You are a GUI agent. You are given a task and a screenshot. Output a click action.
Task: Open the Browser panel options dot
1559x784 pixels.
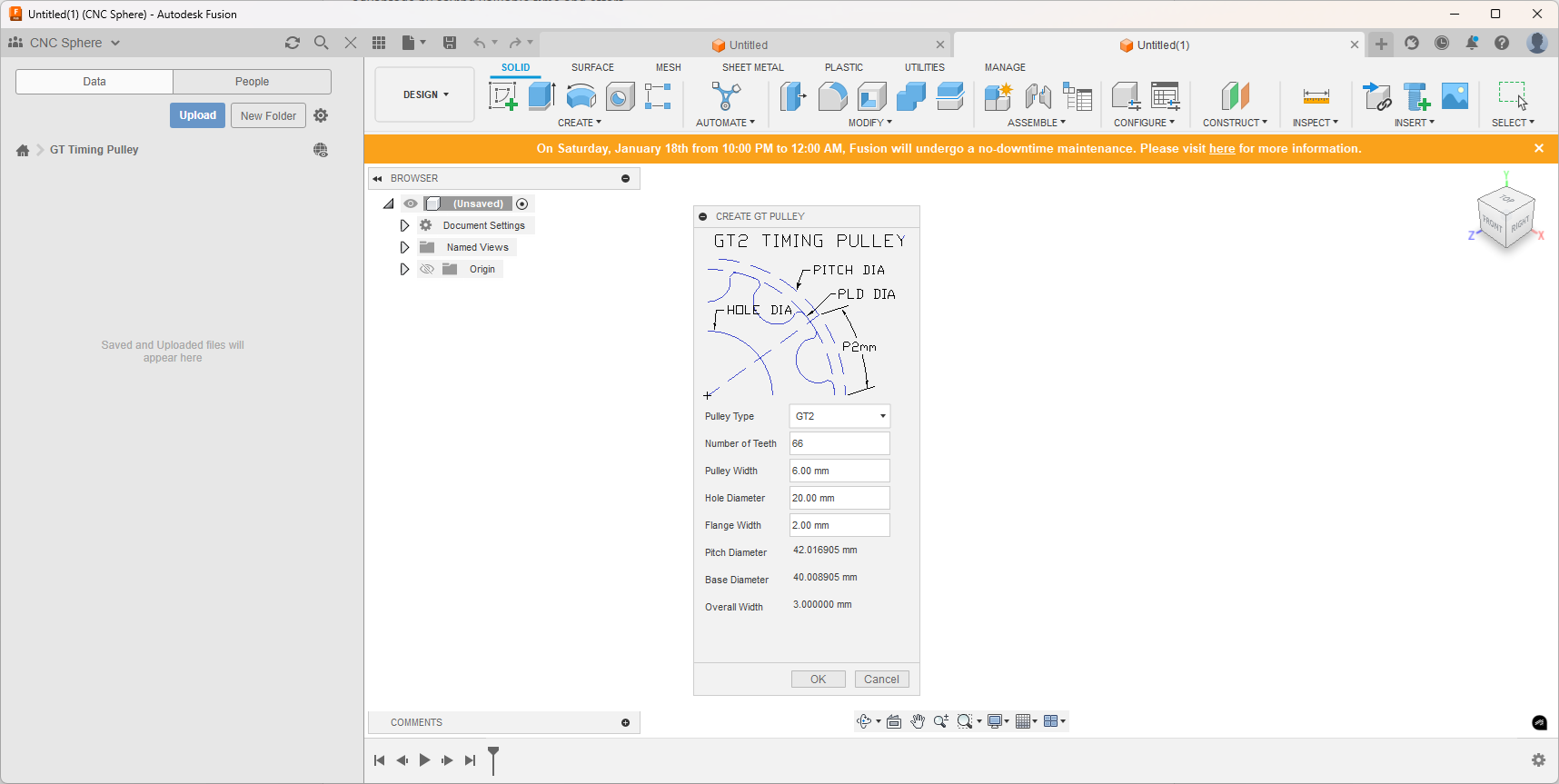coord(625,179)
